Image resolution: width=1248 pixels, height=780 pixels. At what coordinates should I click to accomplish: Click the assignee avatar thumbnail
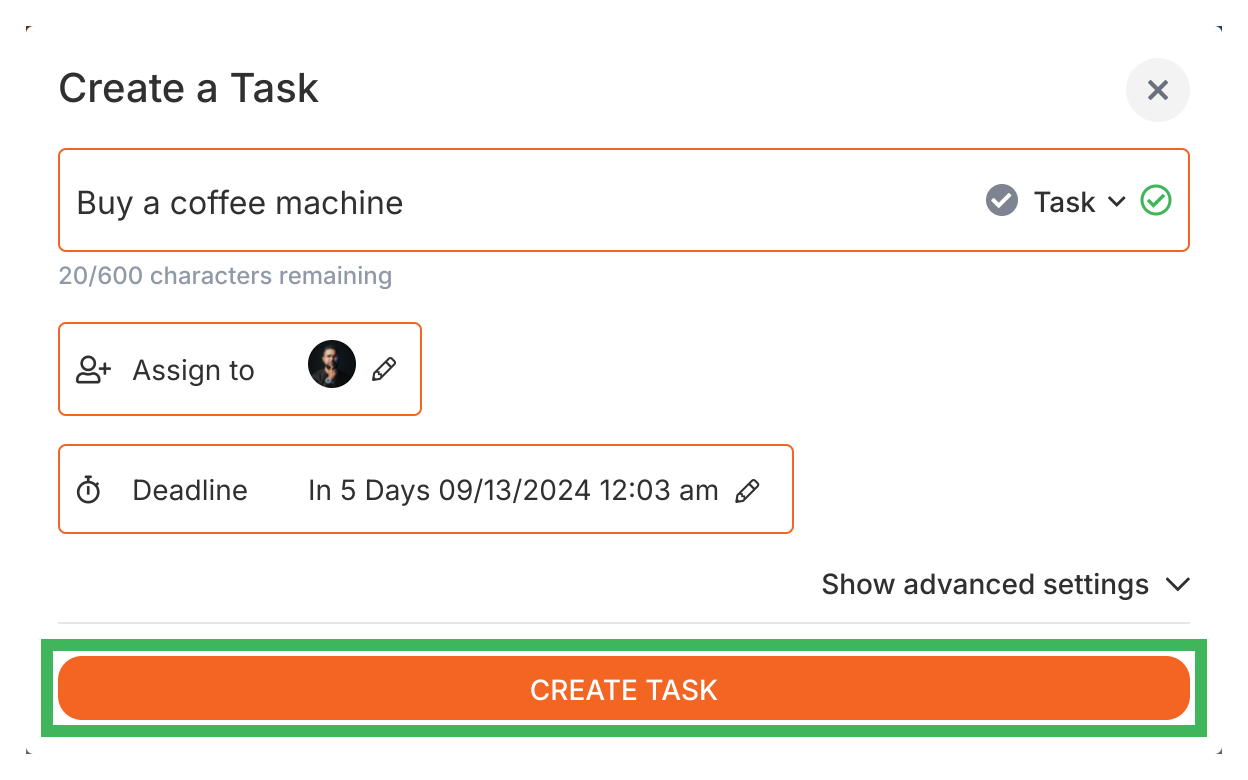click(x=331, y=364)
